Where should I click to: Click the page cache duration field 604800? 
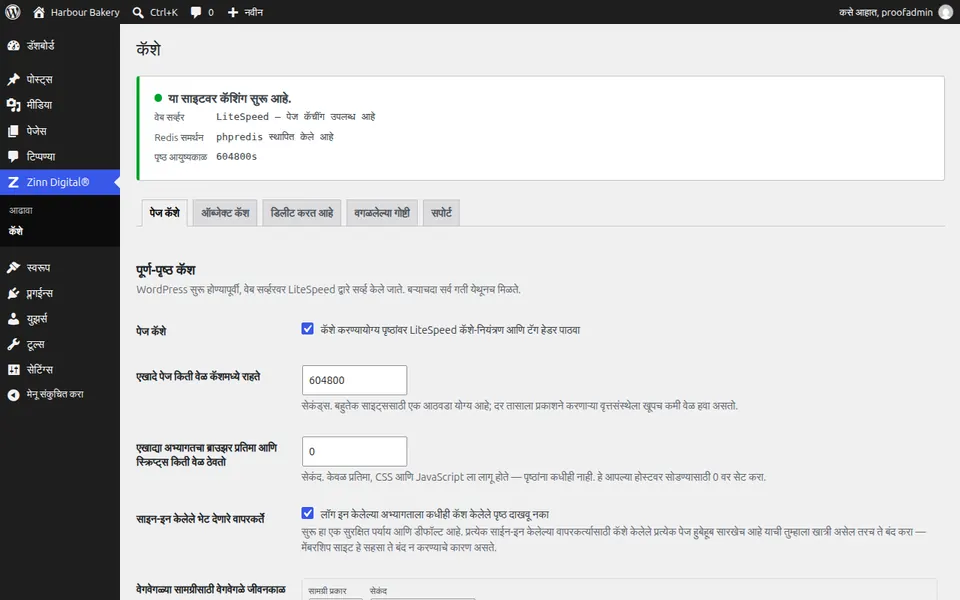[x=354, y=380]
